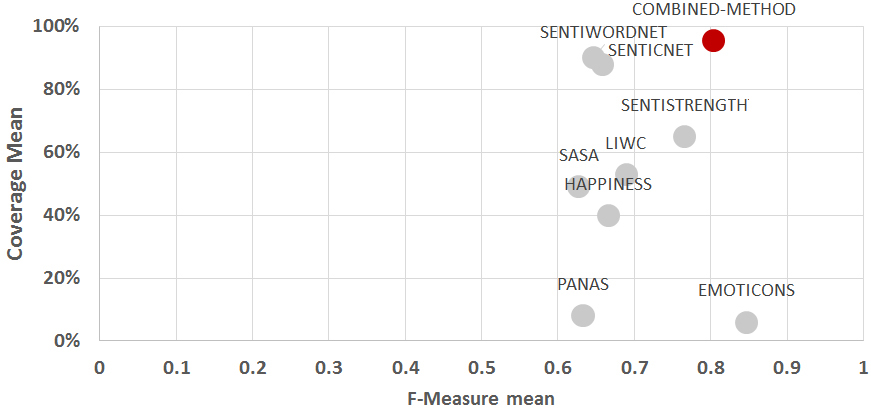Select the SASA data point marker
This screenshot has width=871, height=411.
pos(578,186)
